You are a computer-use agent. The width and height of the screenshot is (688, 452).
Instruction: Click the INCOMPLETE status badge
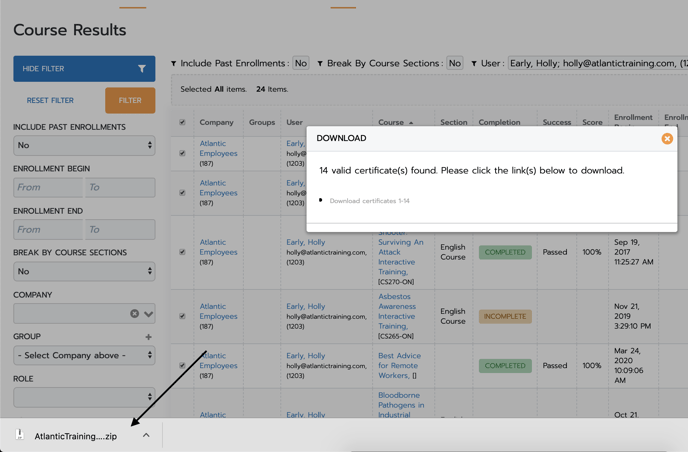505,316
